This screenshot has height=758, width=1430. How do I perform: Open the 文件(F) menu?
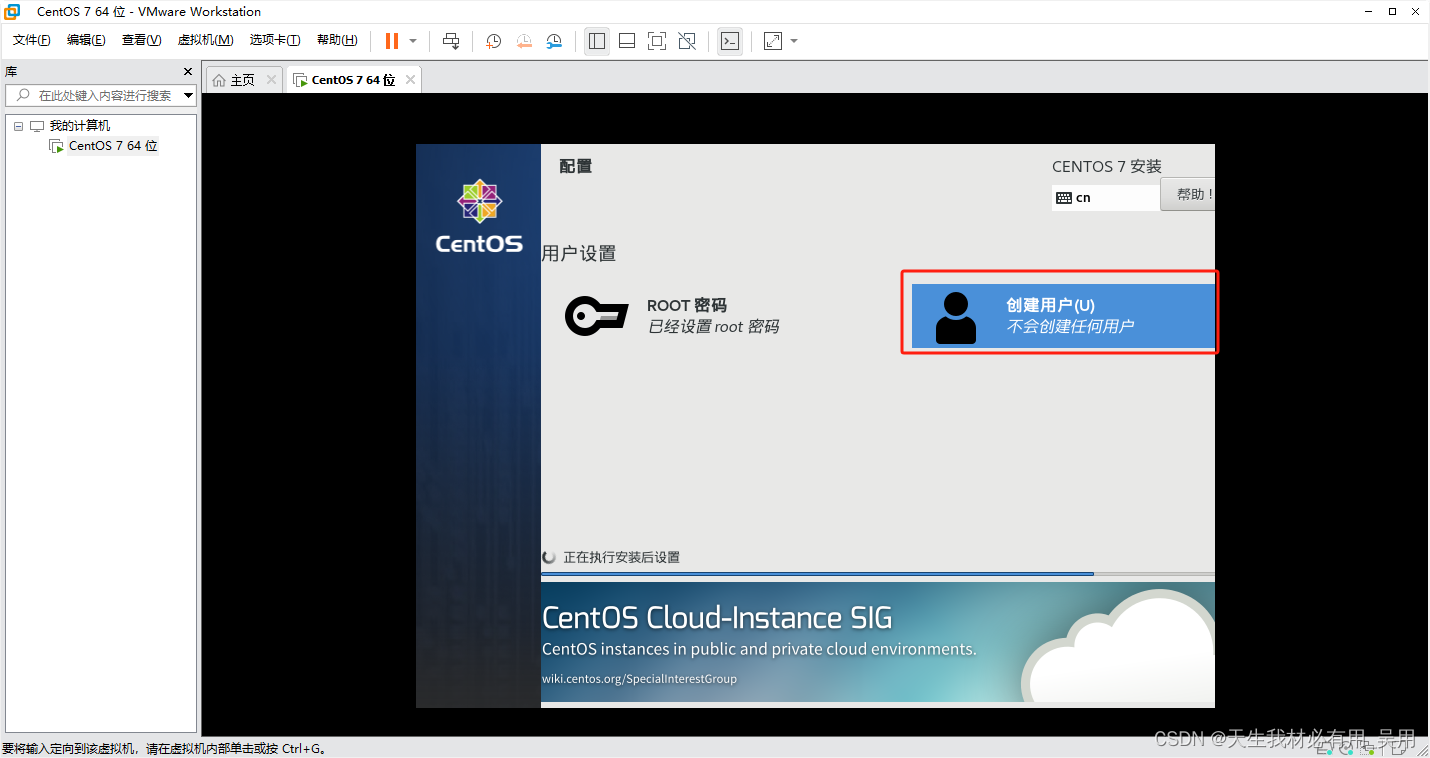click(x=32, y=40)
